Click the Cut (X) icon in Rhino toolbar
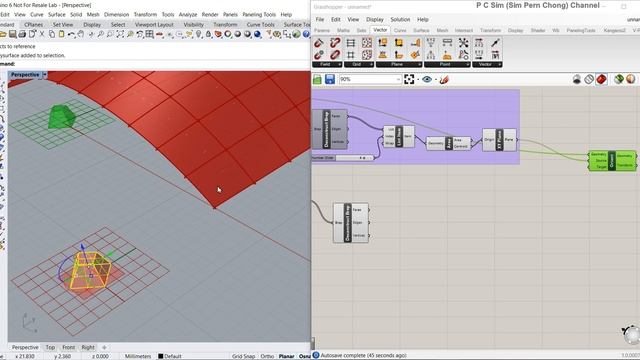Viewport: 640px width, 360px height. (x=42, y=34)
